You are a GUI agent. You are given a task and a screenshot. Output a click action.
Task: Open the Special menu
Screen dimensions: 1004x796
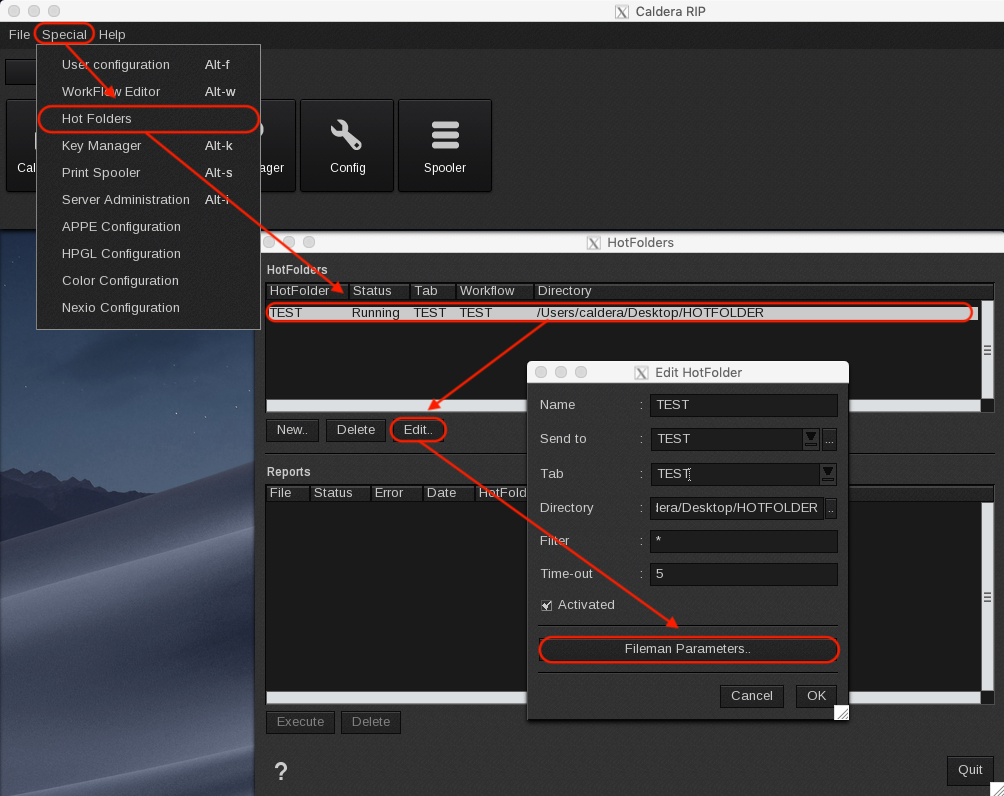64,34
